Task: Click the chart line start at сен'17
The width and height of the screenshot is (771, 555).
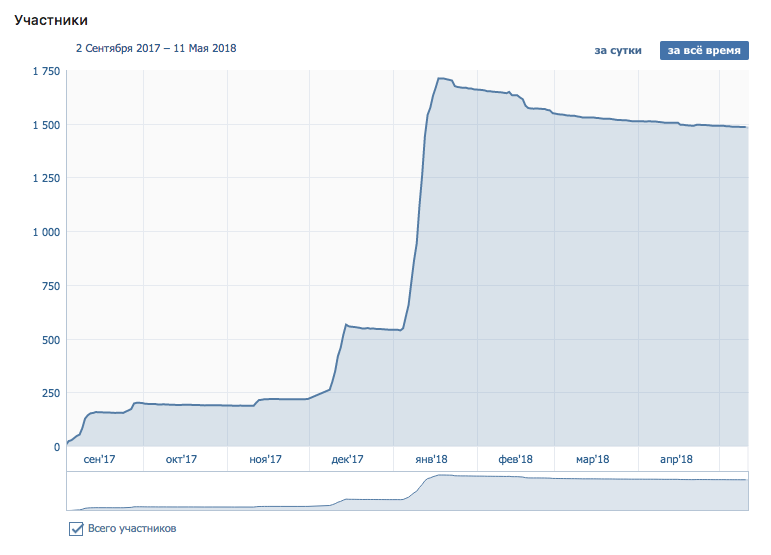Action: (x=68, y=441)
